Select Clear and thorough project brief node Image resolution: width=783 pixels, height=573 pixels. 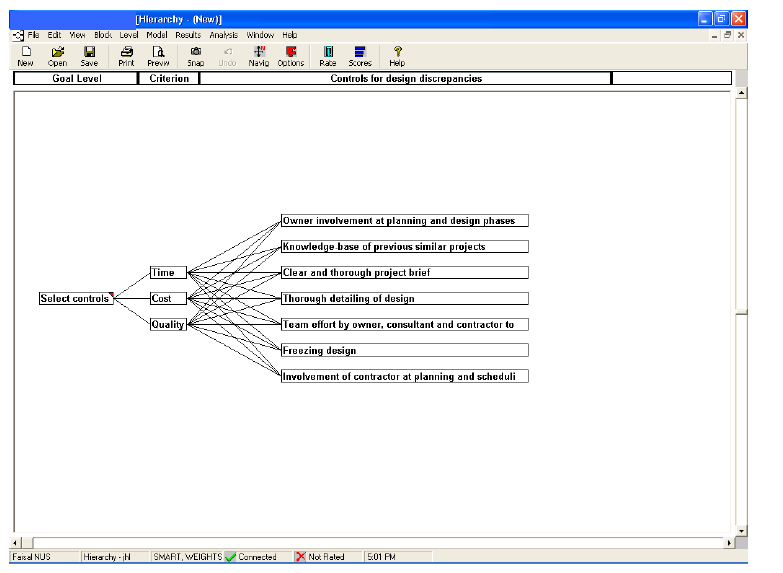(x=404, y=273)
